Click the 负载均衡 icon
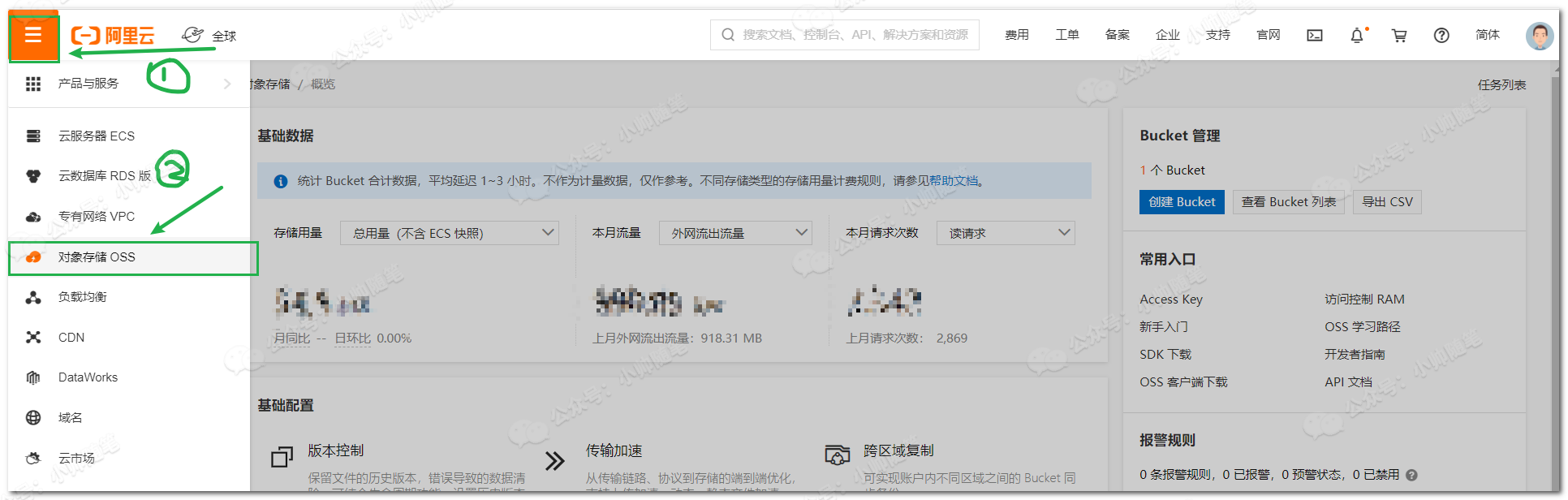 33,297
